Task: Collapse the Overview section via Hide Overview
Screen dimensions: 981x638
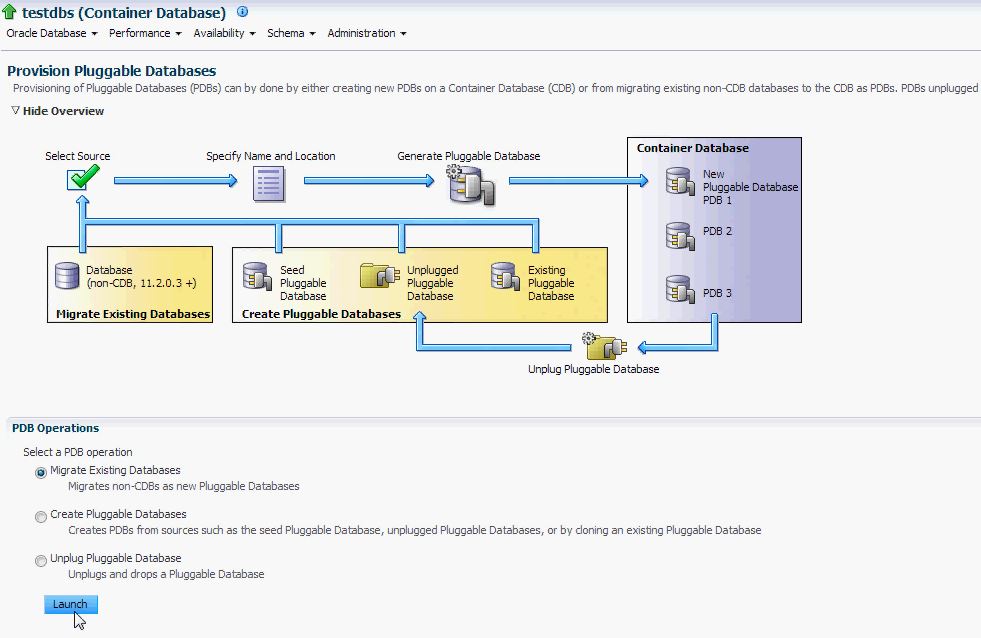Action: [x=57, y=111]
